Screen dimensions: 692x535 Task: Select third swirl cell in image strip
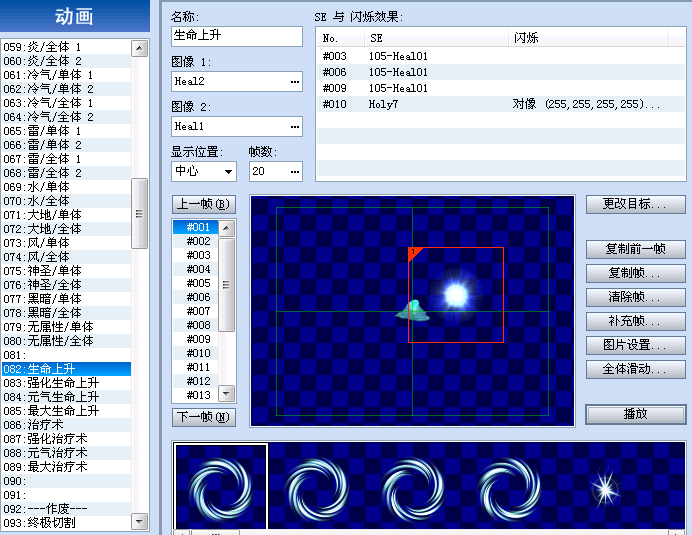(414, 486)
